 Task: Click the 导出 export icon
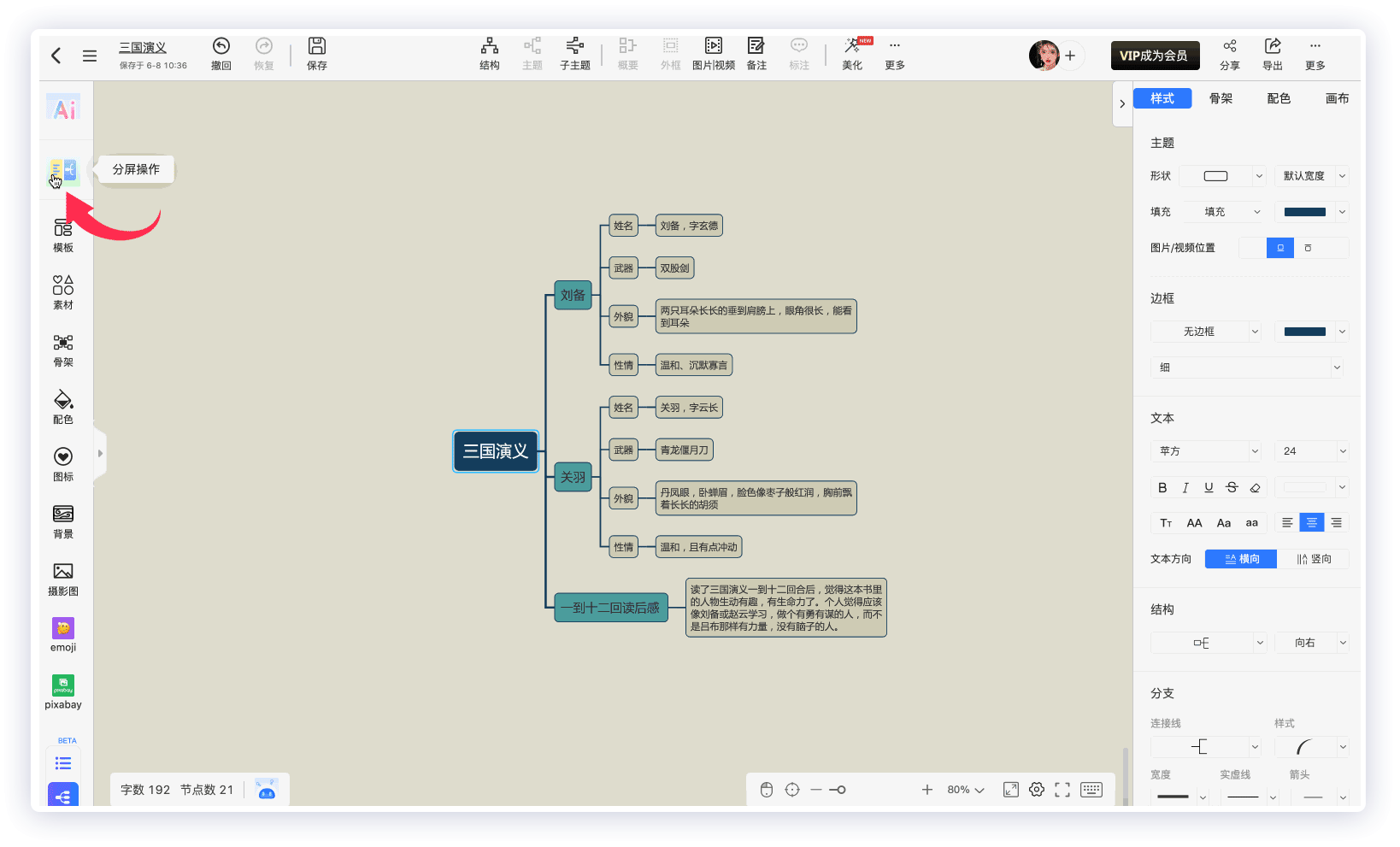coord(1272,46)
